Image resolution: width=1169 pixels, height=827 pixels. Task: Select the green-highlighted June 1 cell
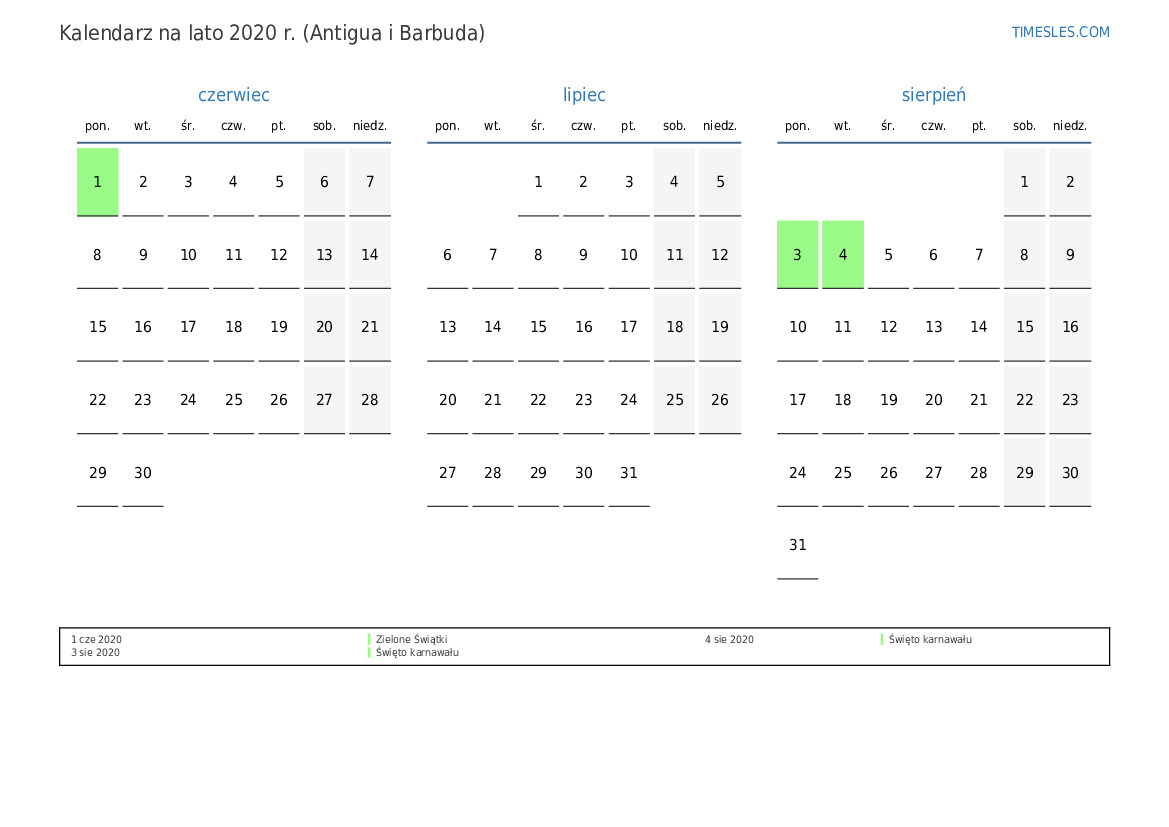(97, 182)
